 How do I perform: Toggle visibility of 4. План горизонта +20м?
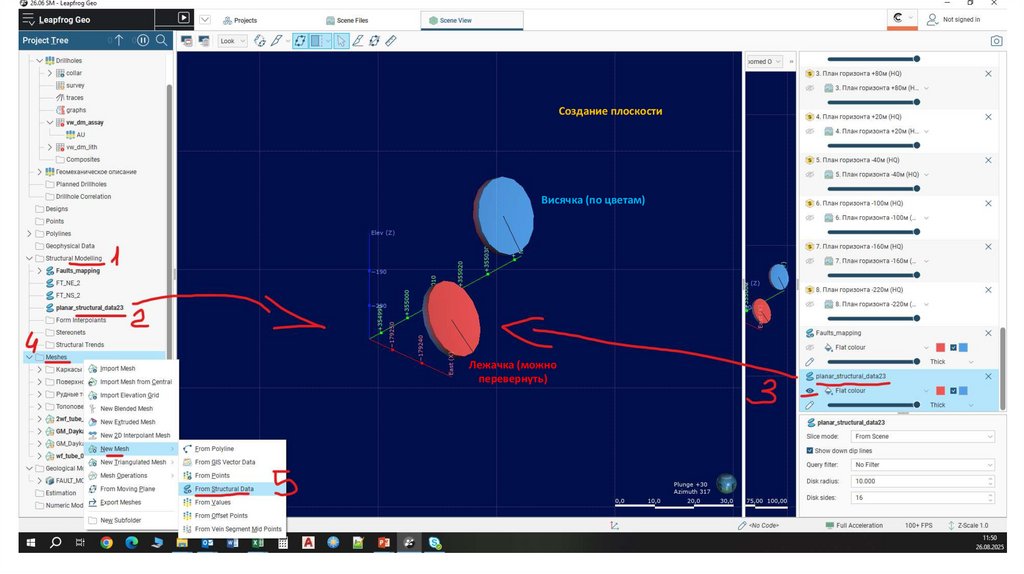[810, 131]
